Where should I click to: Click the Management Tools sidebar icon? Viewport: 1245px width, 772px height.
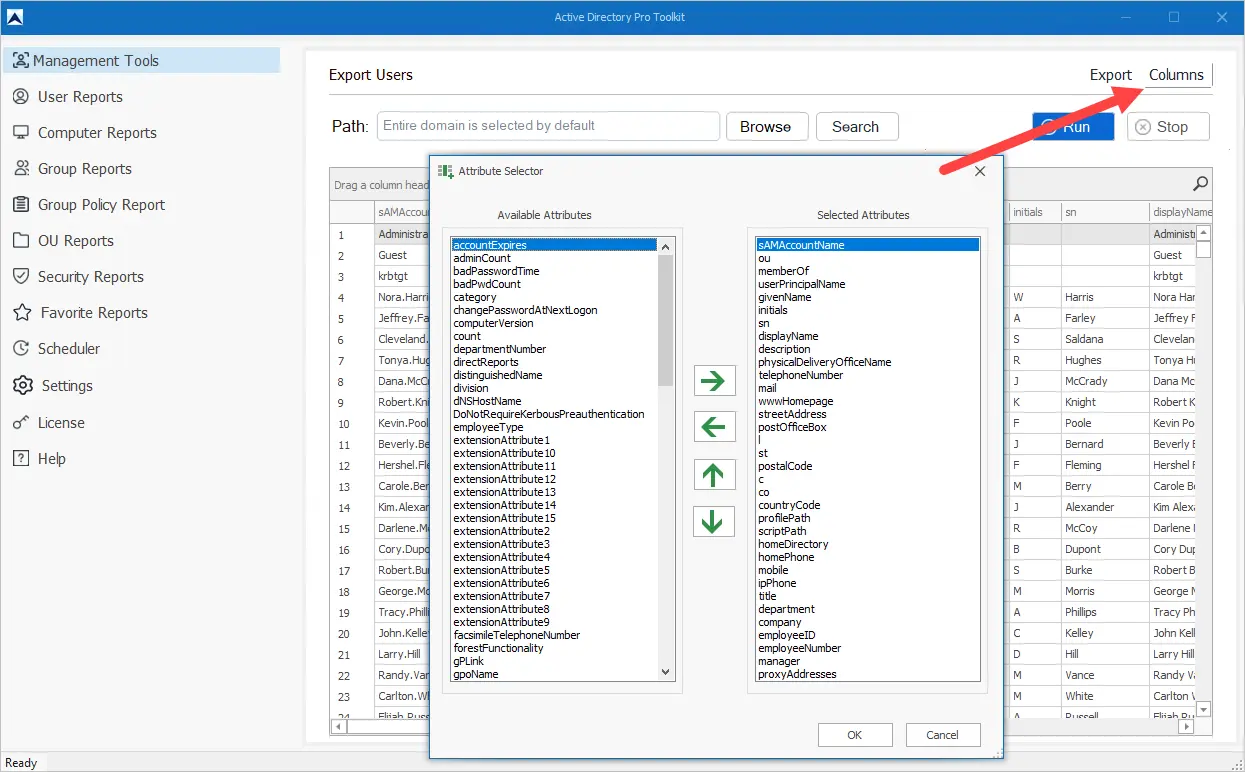click(20, 61)
